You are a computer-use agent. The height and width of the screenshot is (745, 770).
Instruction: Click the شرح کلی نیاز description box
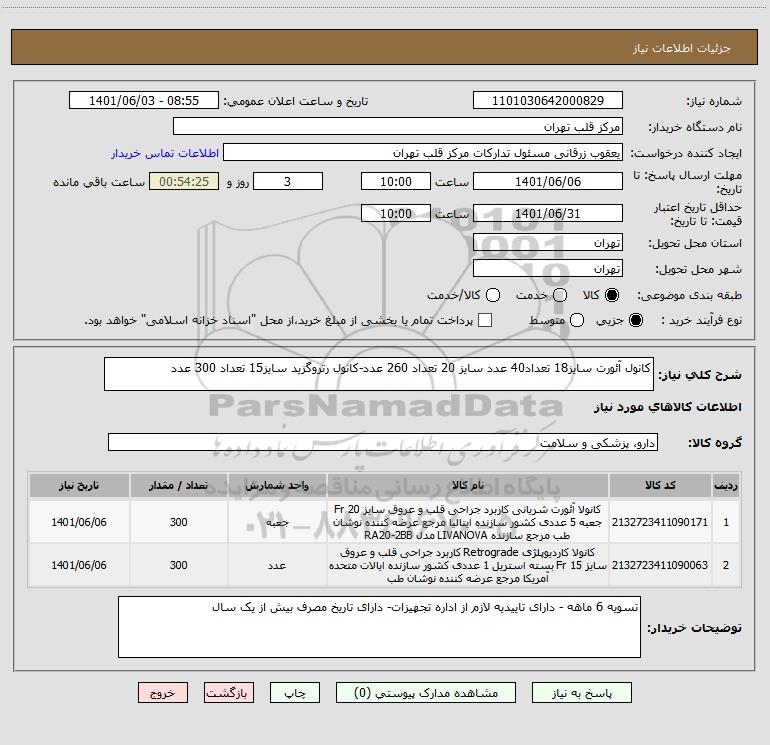tap(379, 374)
